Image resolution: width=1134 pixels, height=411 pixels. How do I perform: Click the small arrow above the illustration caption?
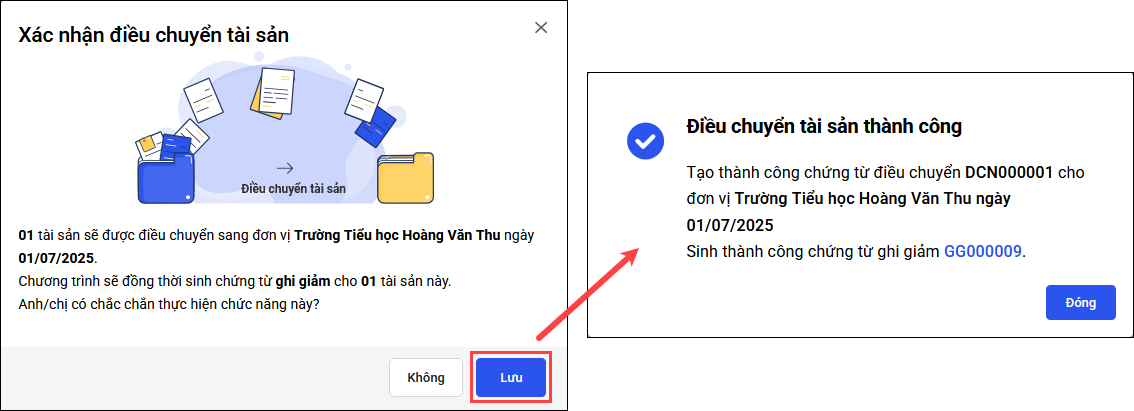(285, 169)
